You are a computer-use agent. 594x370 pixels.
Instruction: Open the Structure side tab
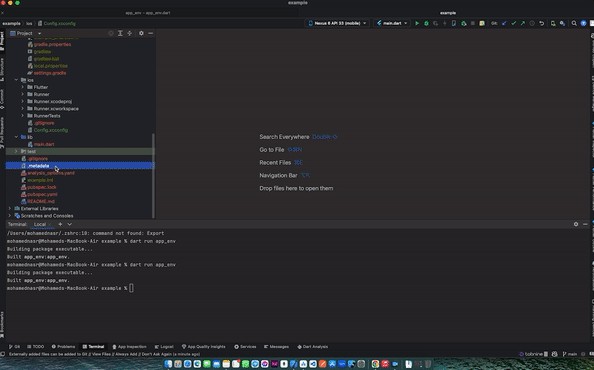[2, 69]
